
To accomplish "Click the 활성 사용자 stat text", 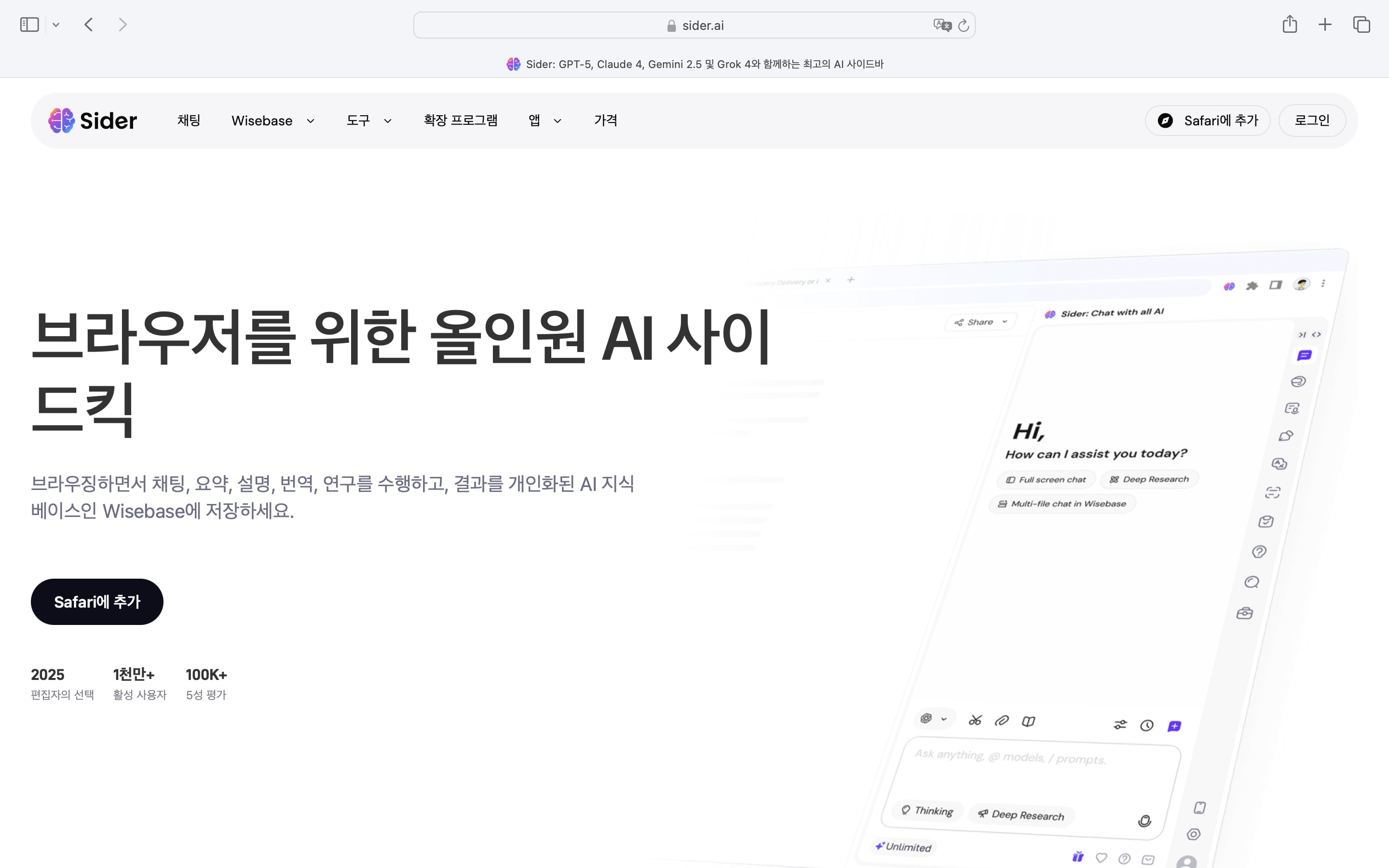I will (x=139, y=694).
